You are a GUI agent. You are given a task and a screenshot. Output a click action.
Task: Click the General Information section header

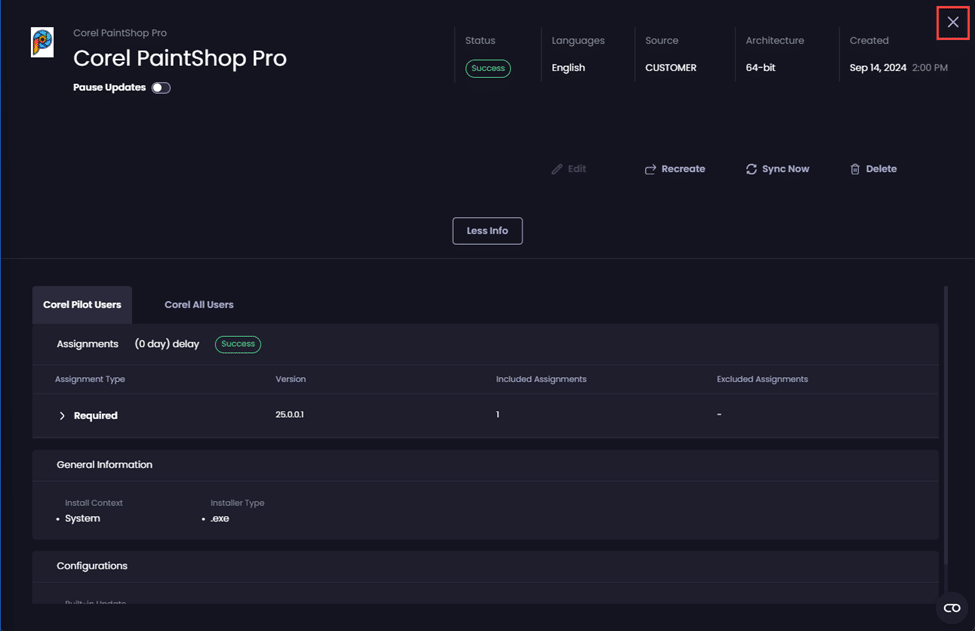click(x=104, y=465)
